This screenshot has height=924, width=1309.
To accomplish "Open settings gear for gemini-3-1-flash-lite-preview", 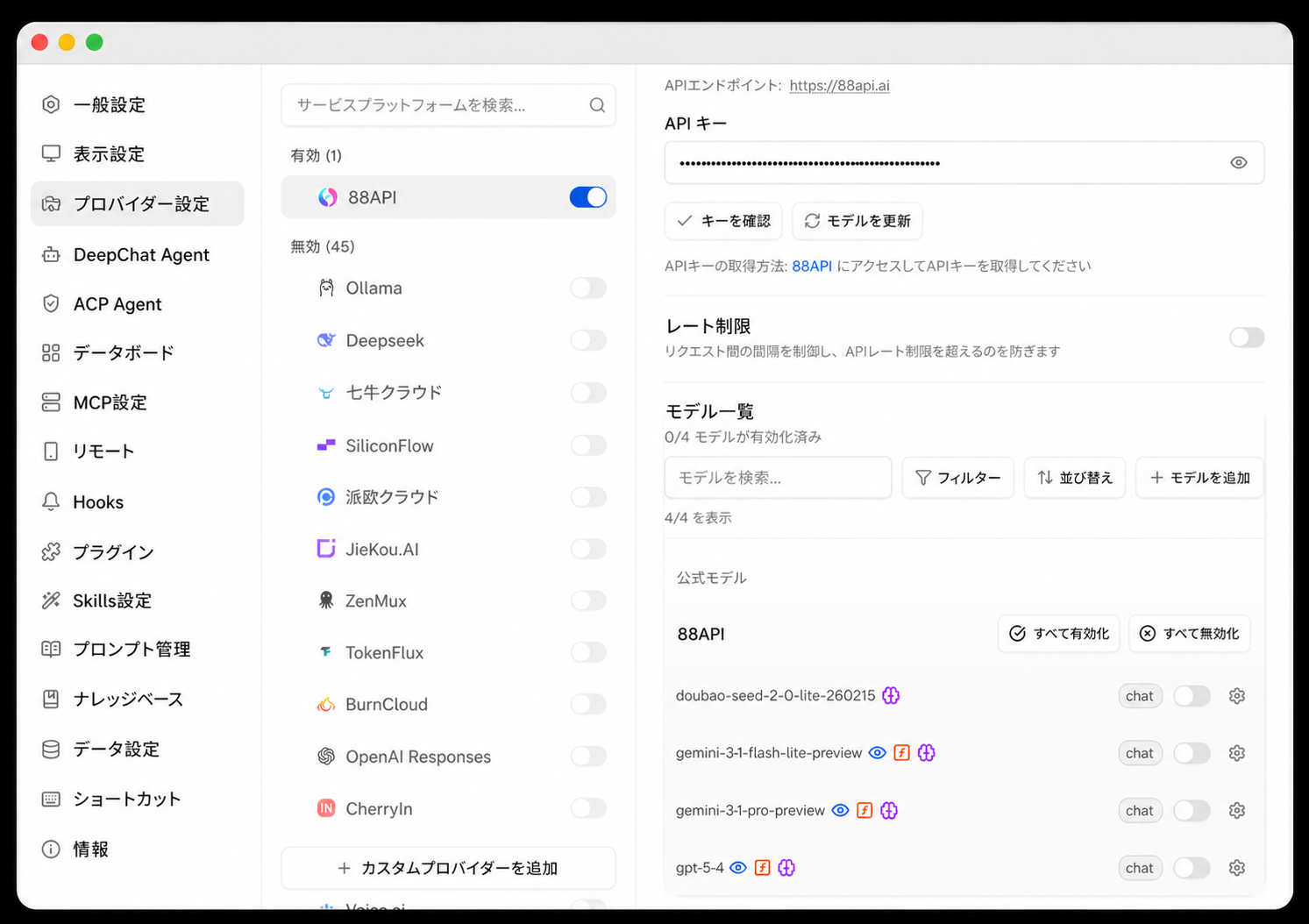I will pos(1237,753).
